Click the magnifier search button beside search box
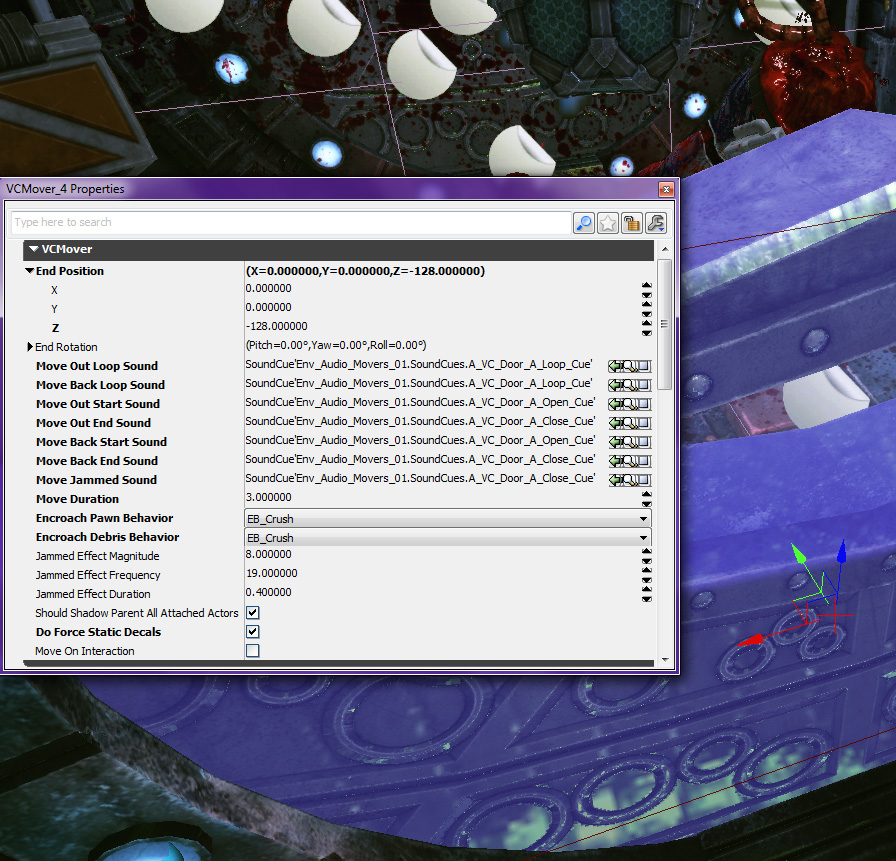The height and width of the screenshot is (861, 896). coord(583,223)
